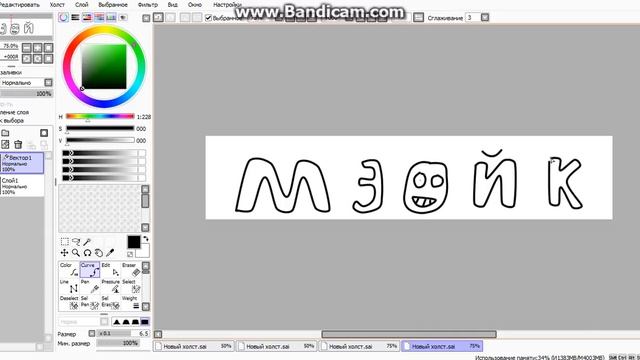
Task: Select the move tool
Action: [64, 253]
